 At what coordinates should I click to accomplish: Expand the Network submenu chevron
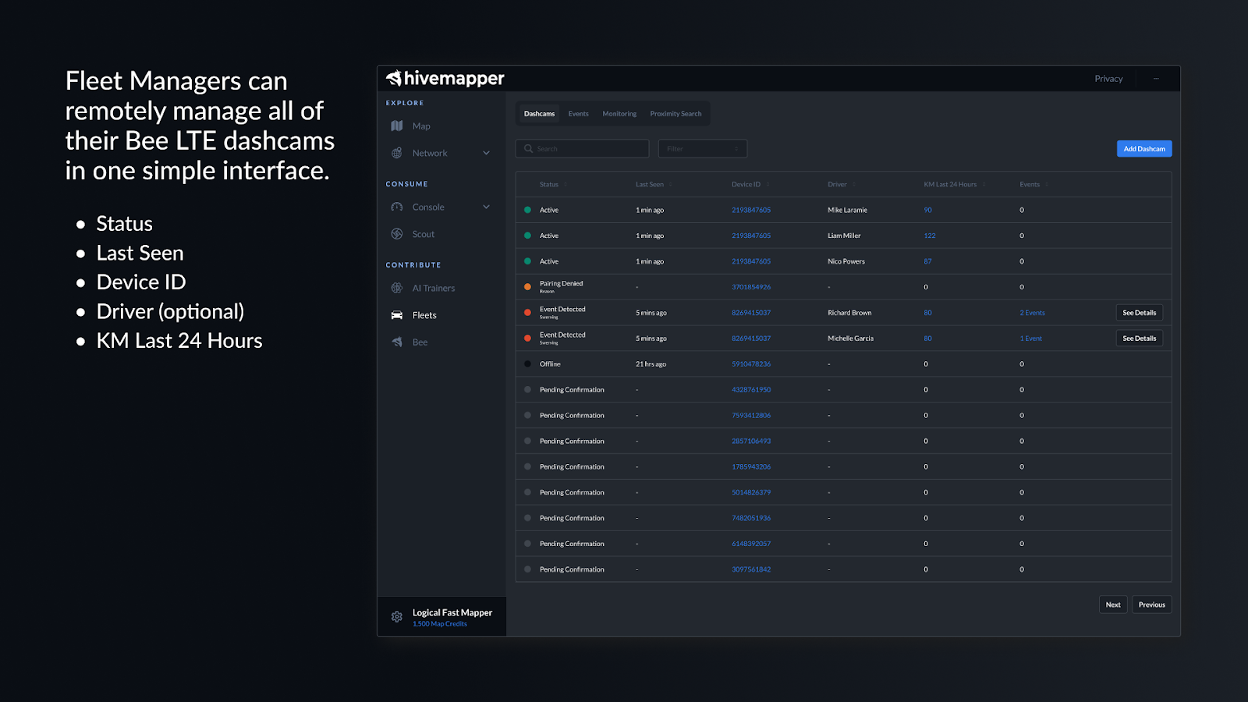point(486,153)
